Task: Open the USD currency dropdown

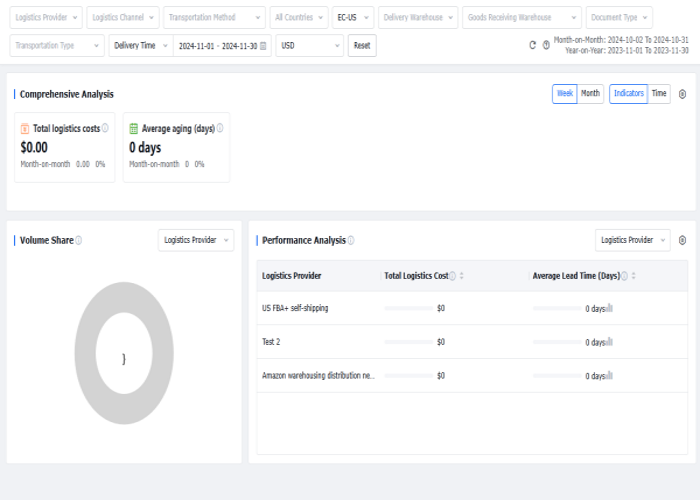Action: click(x=309, y=46)
